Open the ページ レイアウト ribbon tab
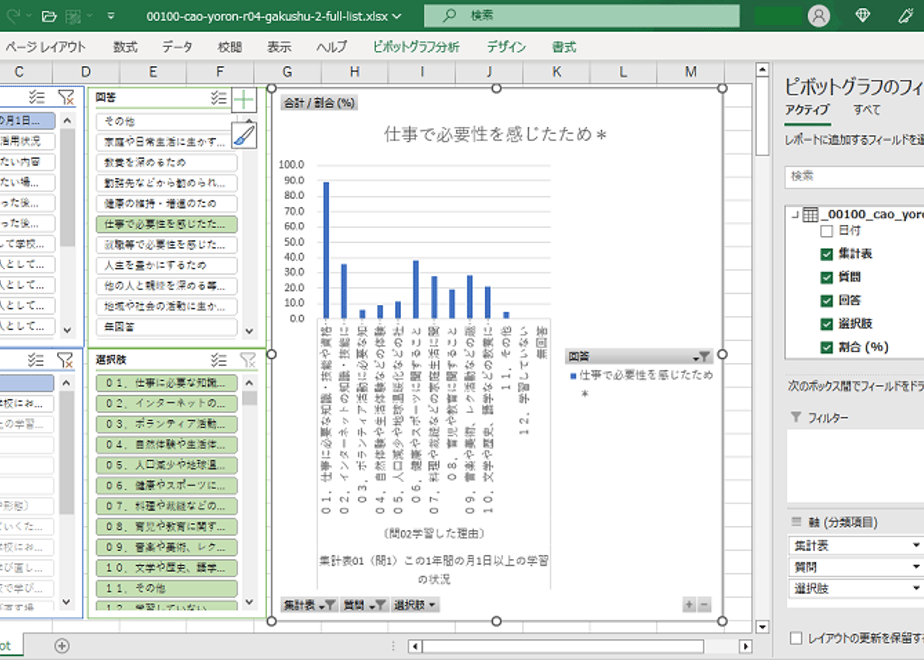The image size is (924, 660). pos(45,47)
